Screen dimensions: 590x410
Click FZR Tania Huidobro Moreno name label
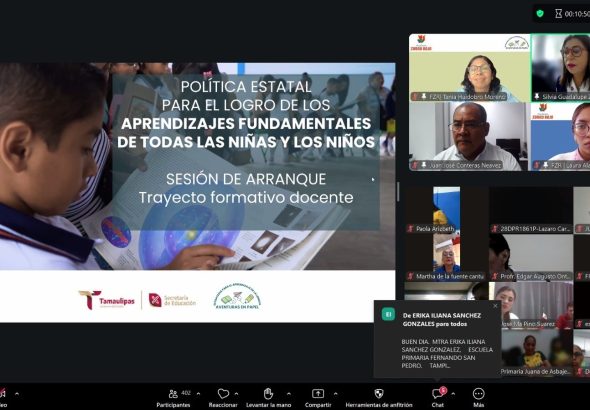tap(468, 97)
